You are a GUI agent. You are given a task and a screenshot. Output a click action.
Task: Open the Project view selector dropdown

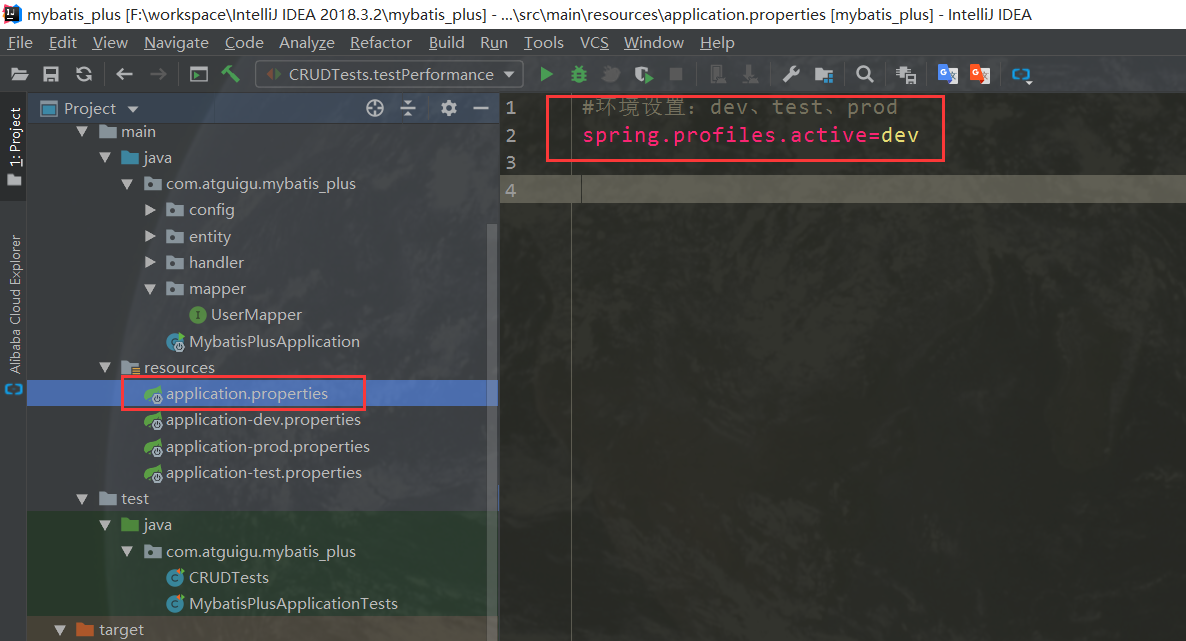[90, 109]
